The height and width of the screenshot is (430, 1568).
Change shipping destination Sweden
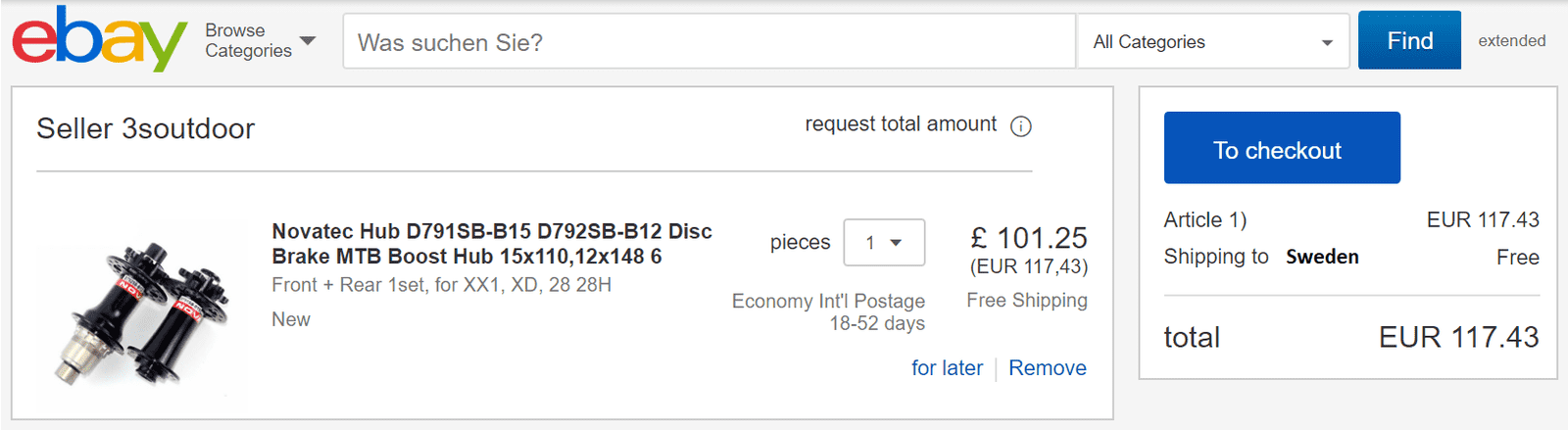(x=1322, y=258)
